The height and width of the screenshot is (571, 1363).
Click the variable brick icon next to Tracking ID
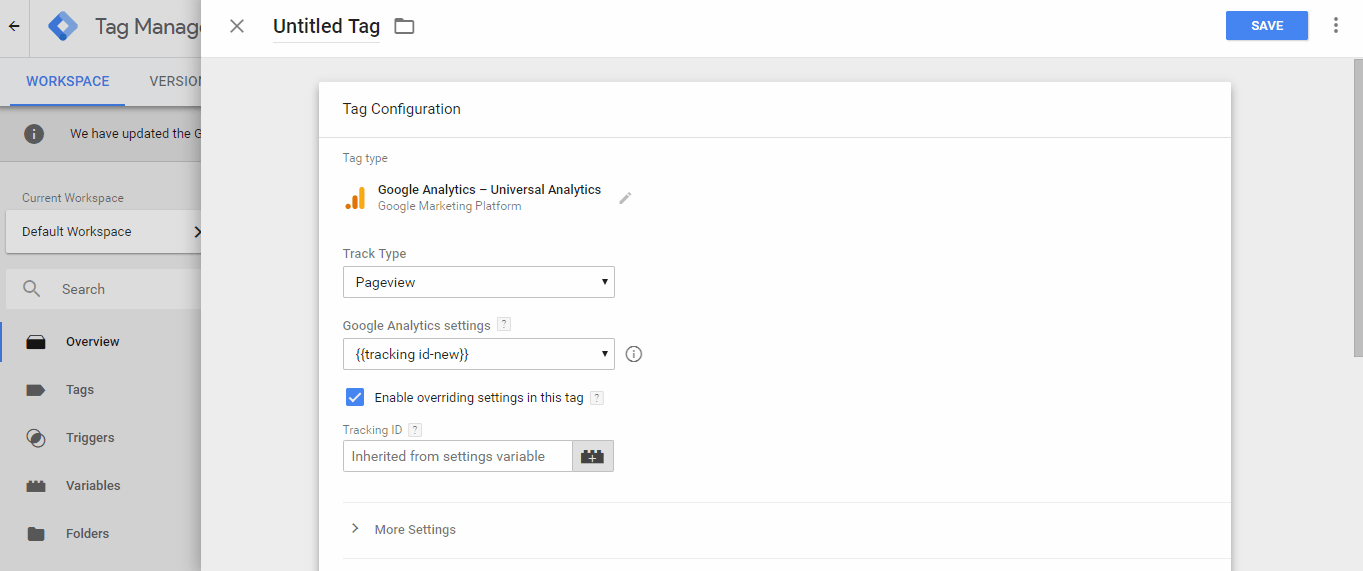593,456
